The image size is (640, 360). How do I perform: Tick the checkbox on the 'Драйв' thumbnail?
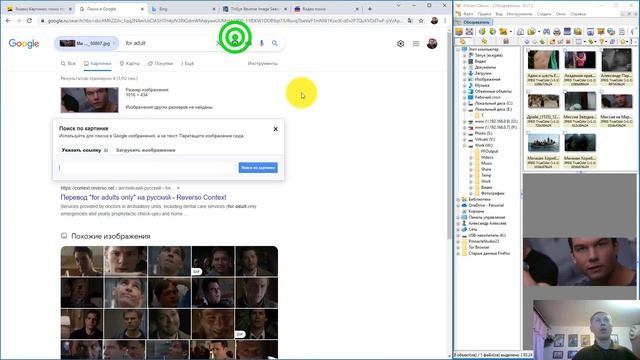(x=529, y=92)
